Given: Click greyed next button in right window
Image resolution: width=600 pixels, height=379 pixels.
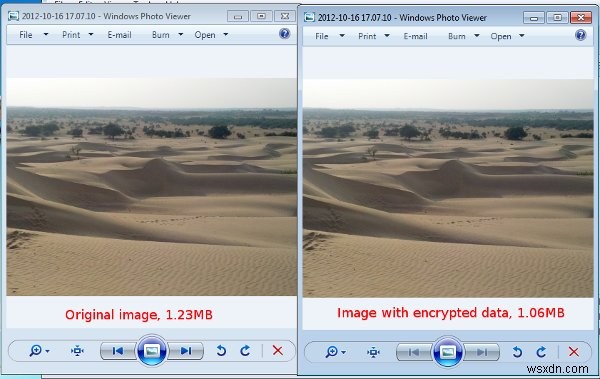Looking at the screenshot, I should tap(482, 352).
